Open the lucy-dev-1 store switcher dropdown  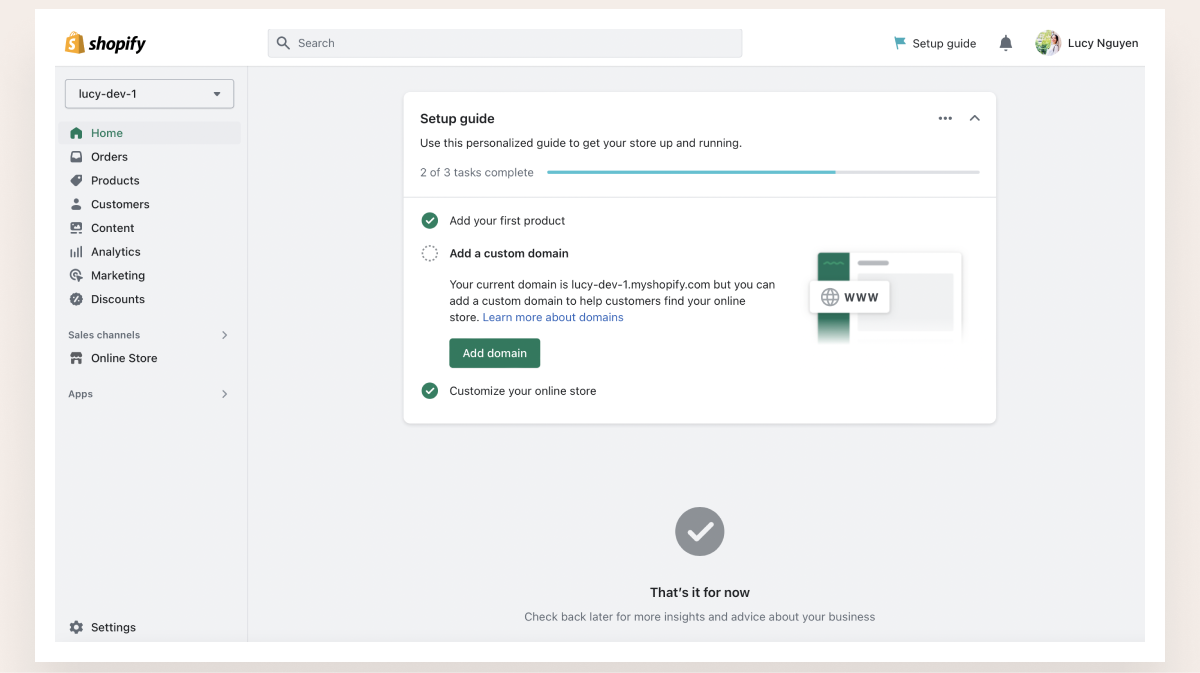(149, 94)
